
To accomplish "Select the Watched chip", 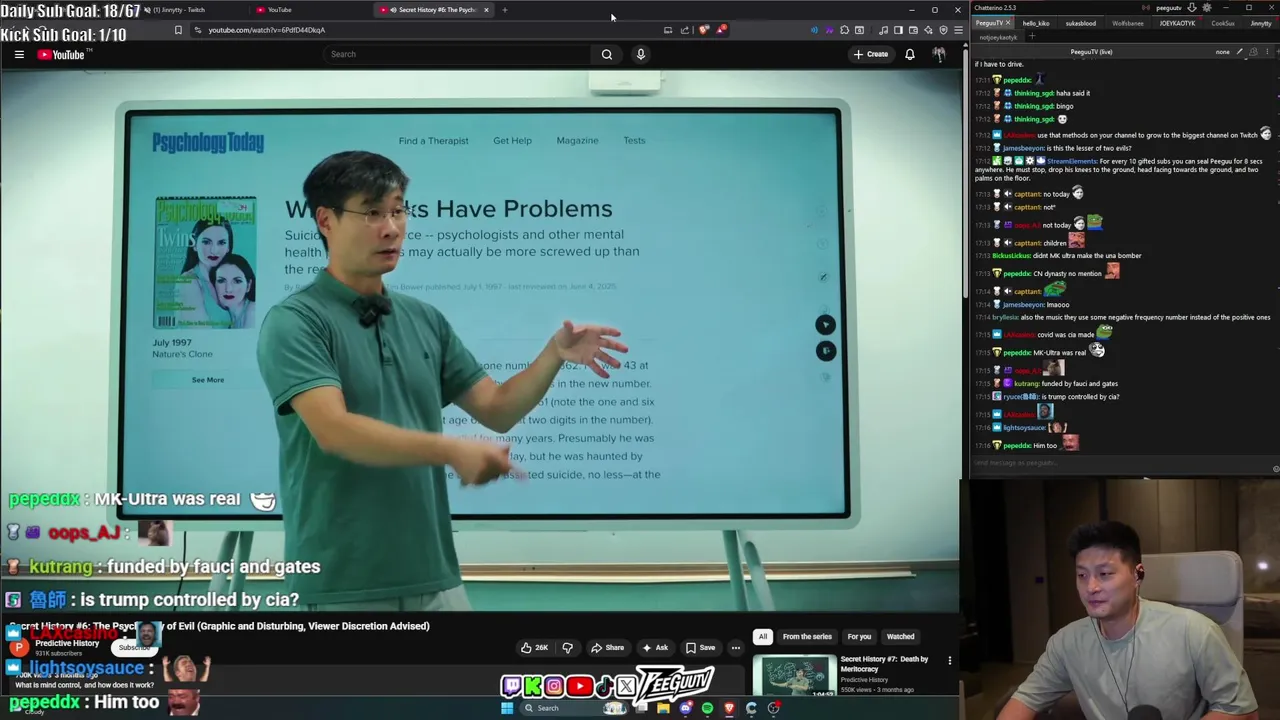I will [900, 636].
